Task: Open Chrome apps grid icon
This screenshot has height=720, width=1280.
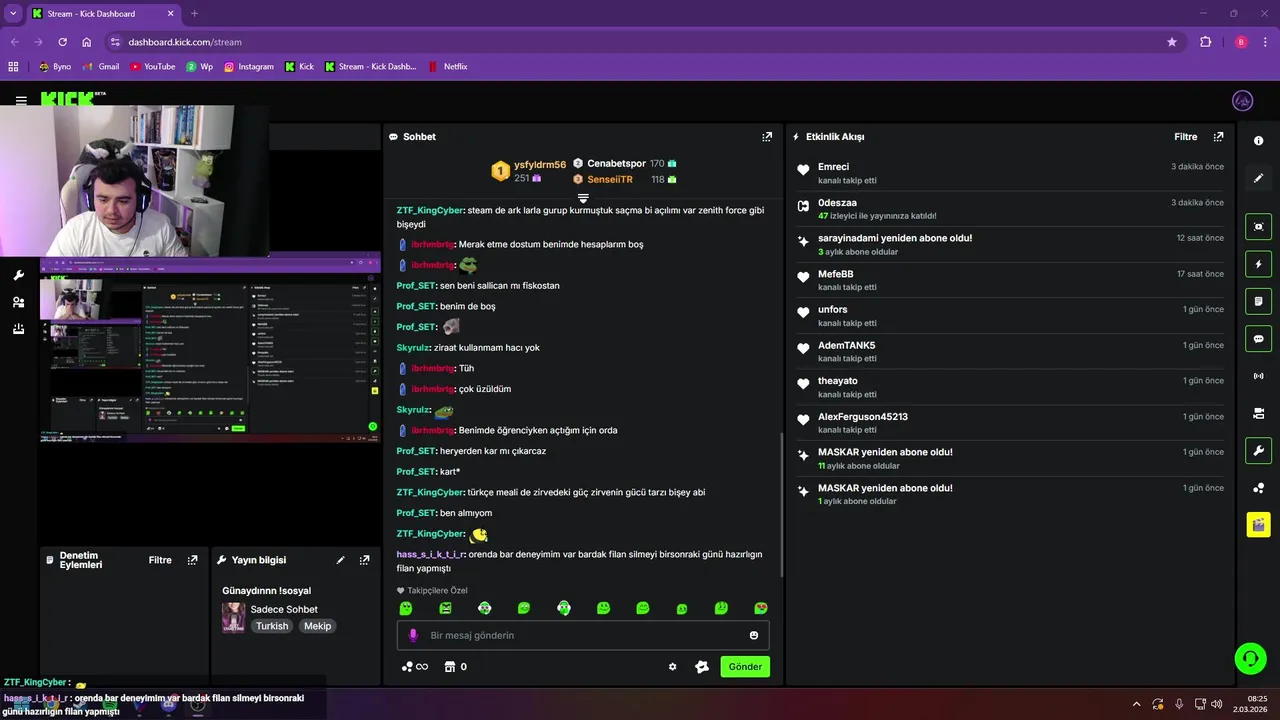Action: coord(13,67)
